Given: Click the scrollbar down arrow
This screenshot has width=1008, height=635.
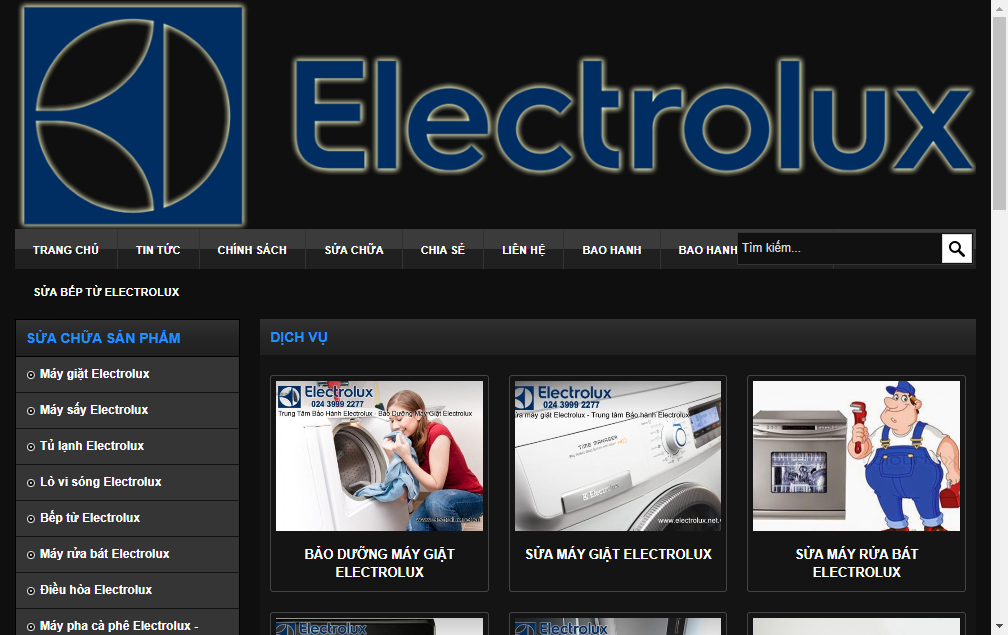Looking at the screenshot, I should point(999,626).
